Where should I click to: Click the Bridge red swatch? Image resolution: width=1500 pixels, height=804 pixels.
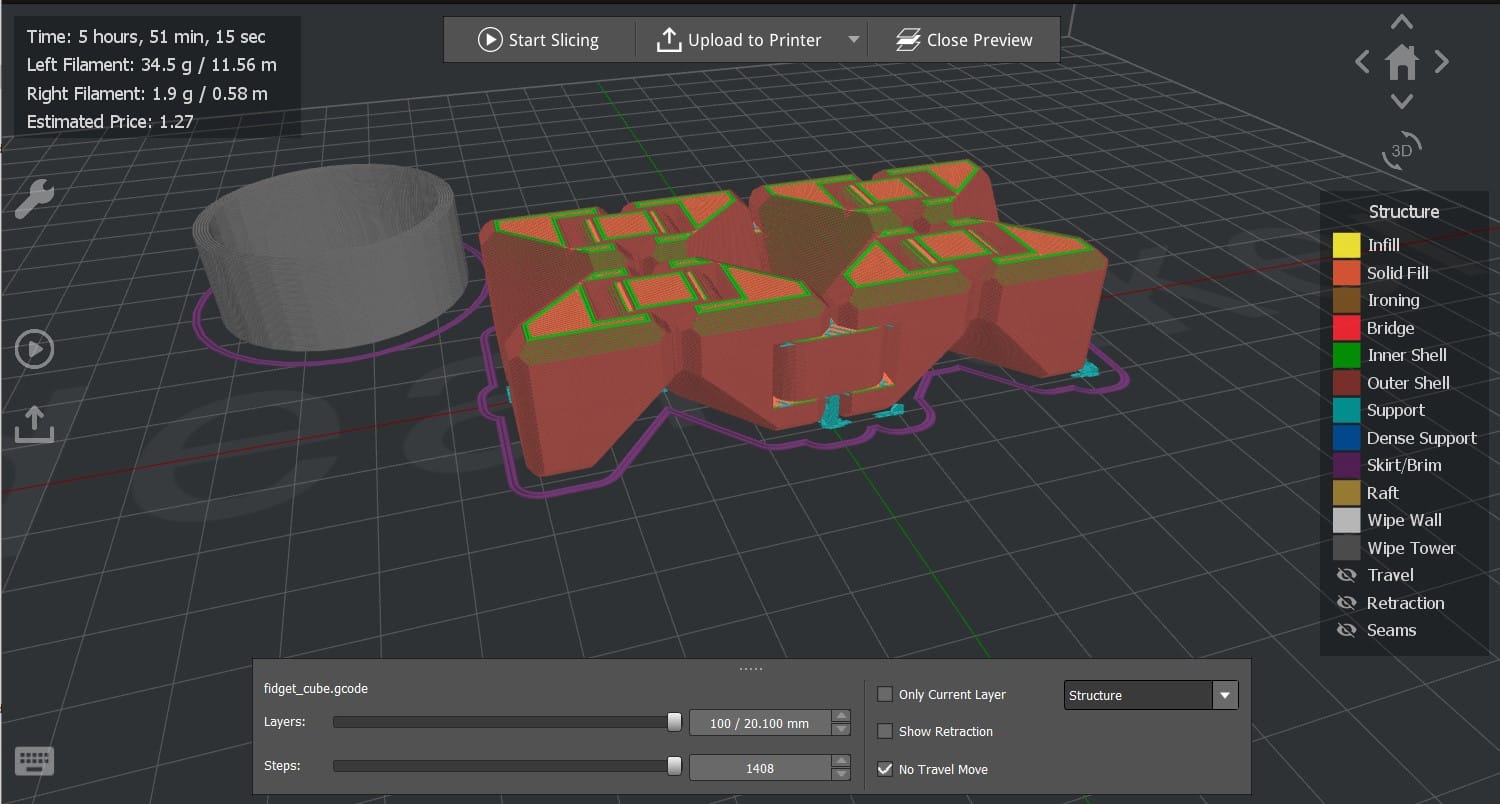tap(1346, 328)
